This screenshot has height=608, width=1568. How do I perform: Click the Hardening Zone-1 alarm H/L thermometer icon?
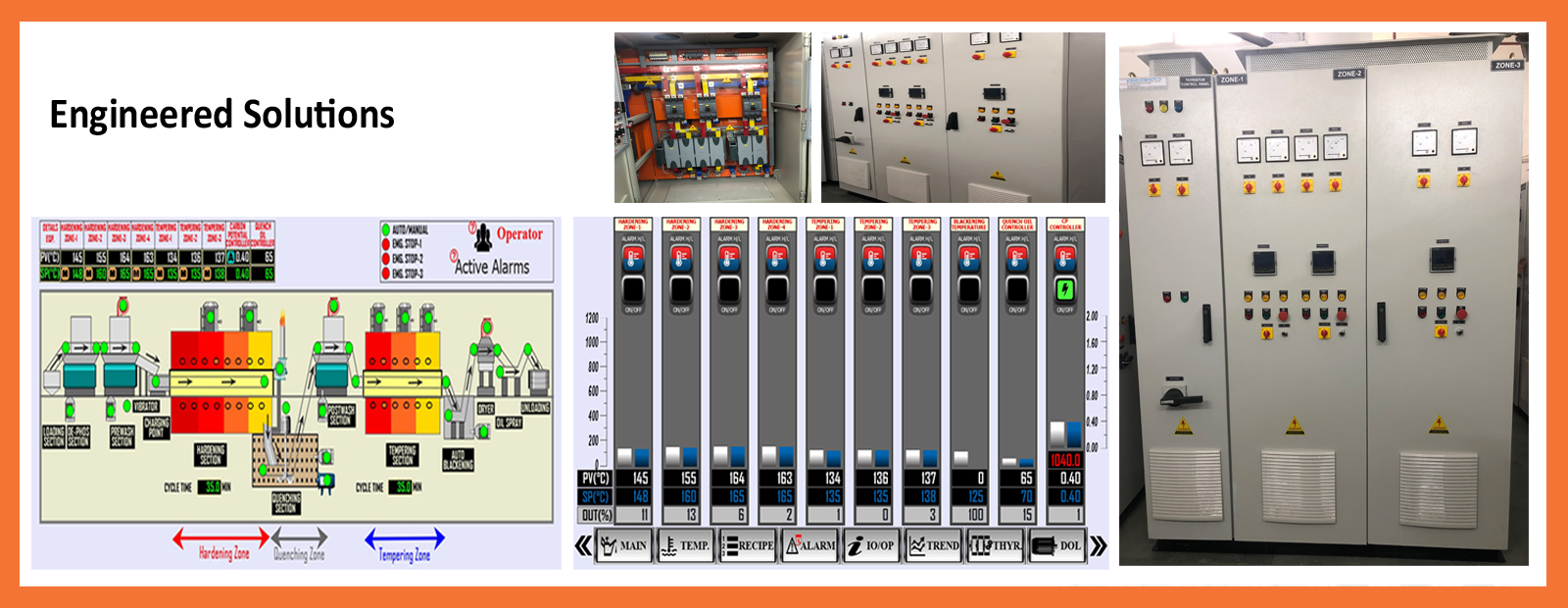click(x=633, y=258)
